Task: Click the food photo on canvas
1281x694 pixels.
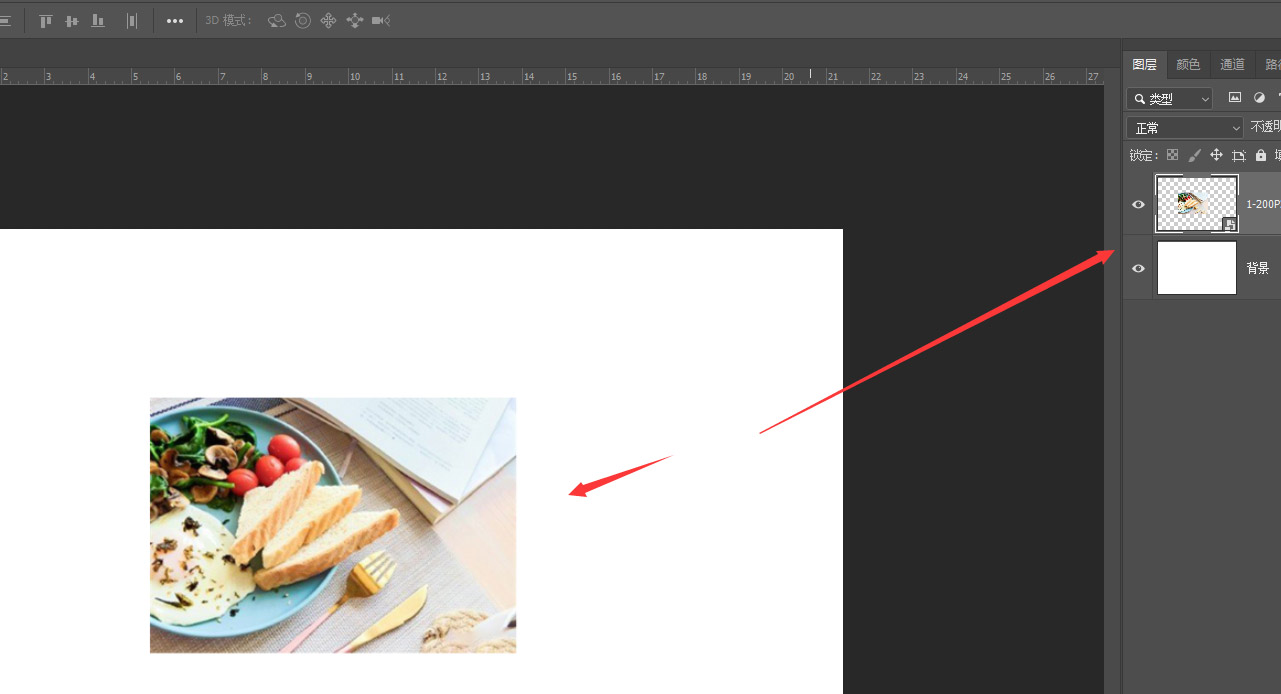Action: click(x=333, y=525)
